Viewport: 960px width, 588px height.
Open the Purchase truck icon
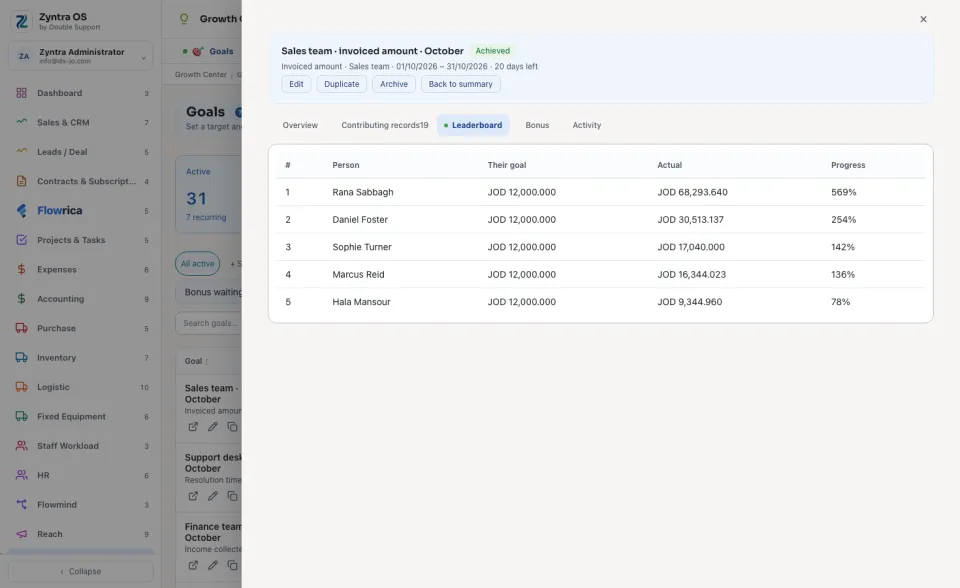pyautogui.click(x=21, y=328)
